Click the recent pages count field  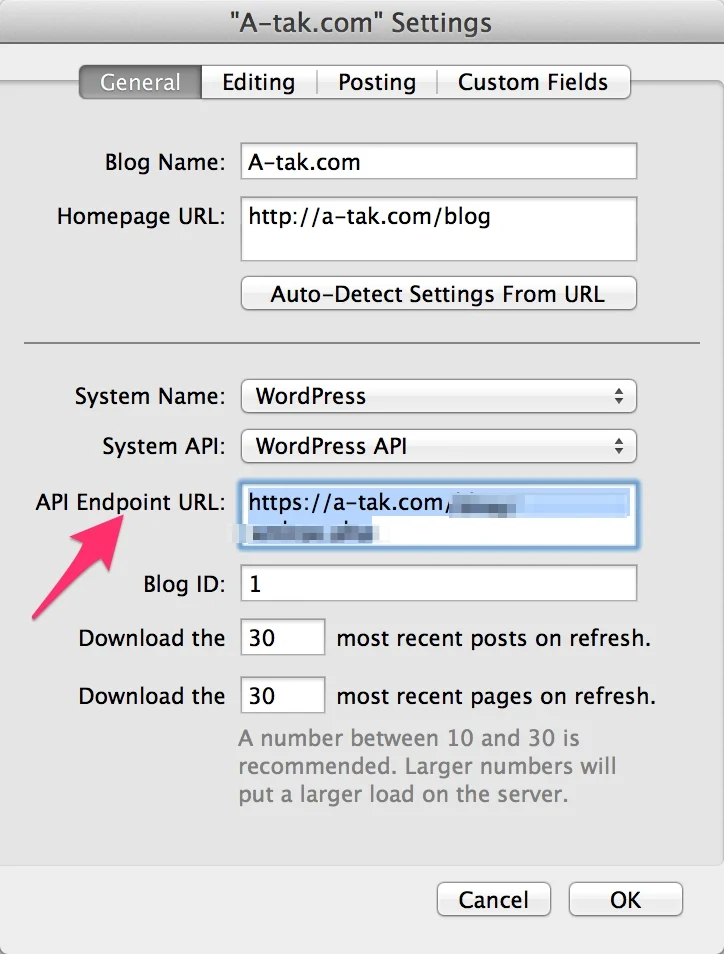[x=283, y=695]
